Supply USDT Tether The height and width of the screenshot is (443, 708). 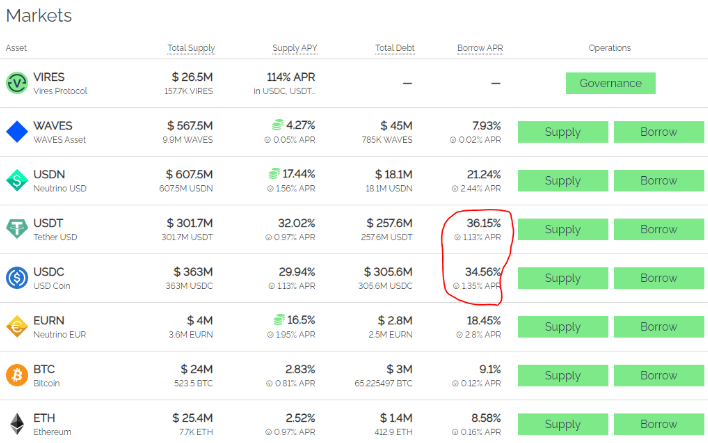[563, 229]
